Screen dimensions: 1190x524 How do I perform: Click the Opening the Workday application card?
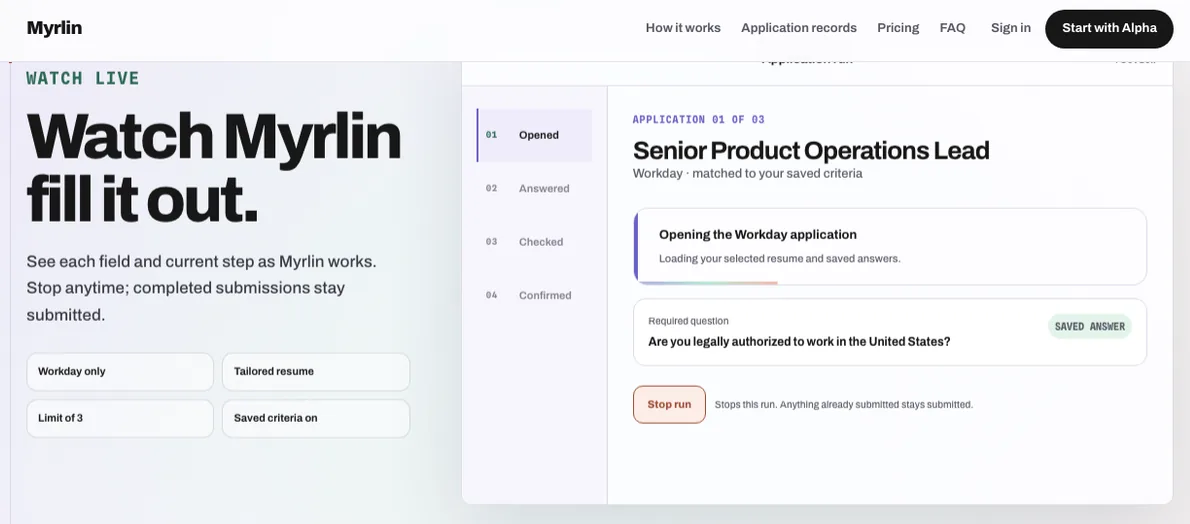pyautogui.click(x=889, y=246)
